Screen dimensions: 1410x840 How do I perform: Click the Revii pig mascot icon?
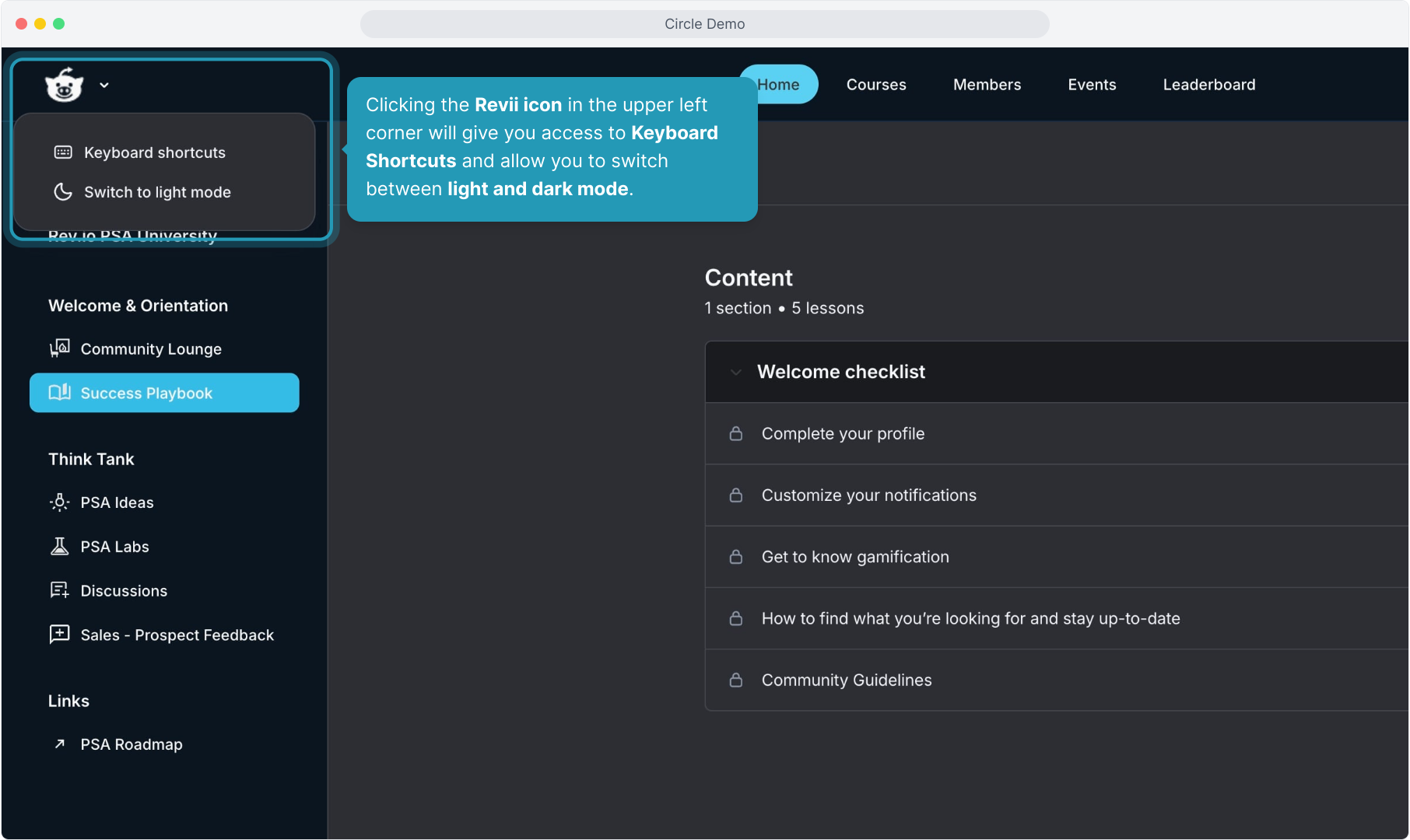tap(64, 85)
